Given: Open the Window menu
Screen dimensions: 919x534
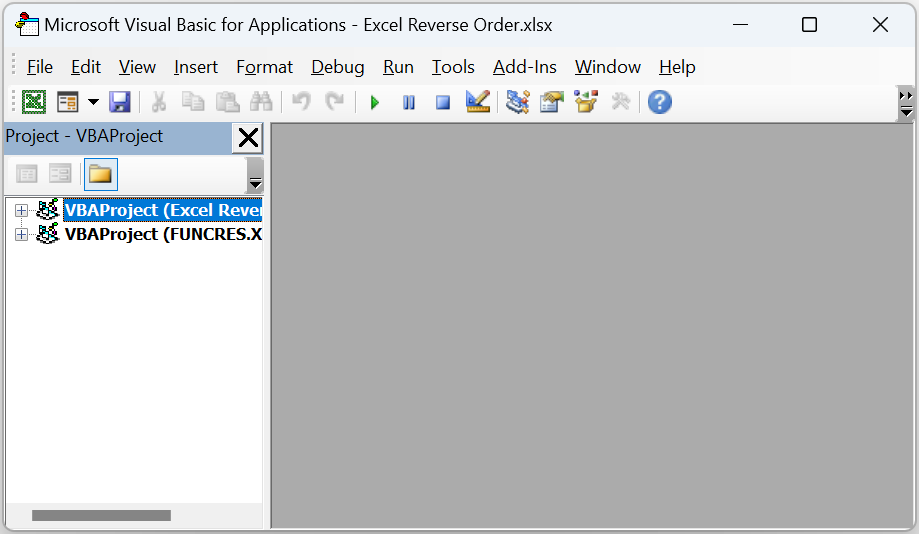Looking at the screenshot, I should [x=608, y=67].
